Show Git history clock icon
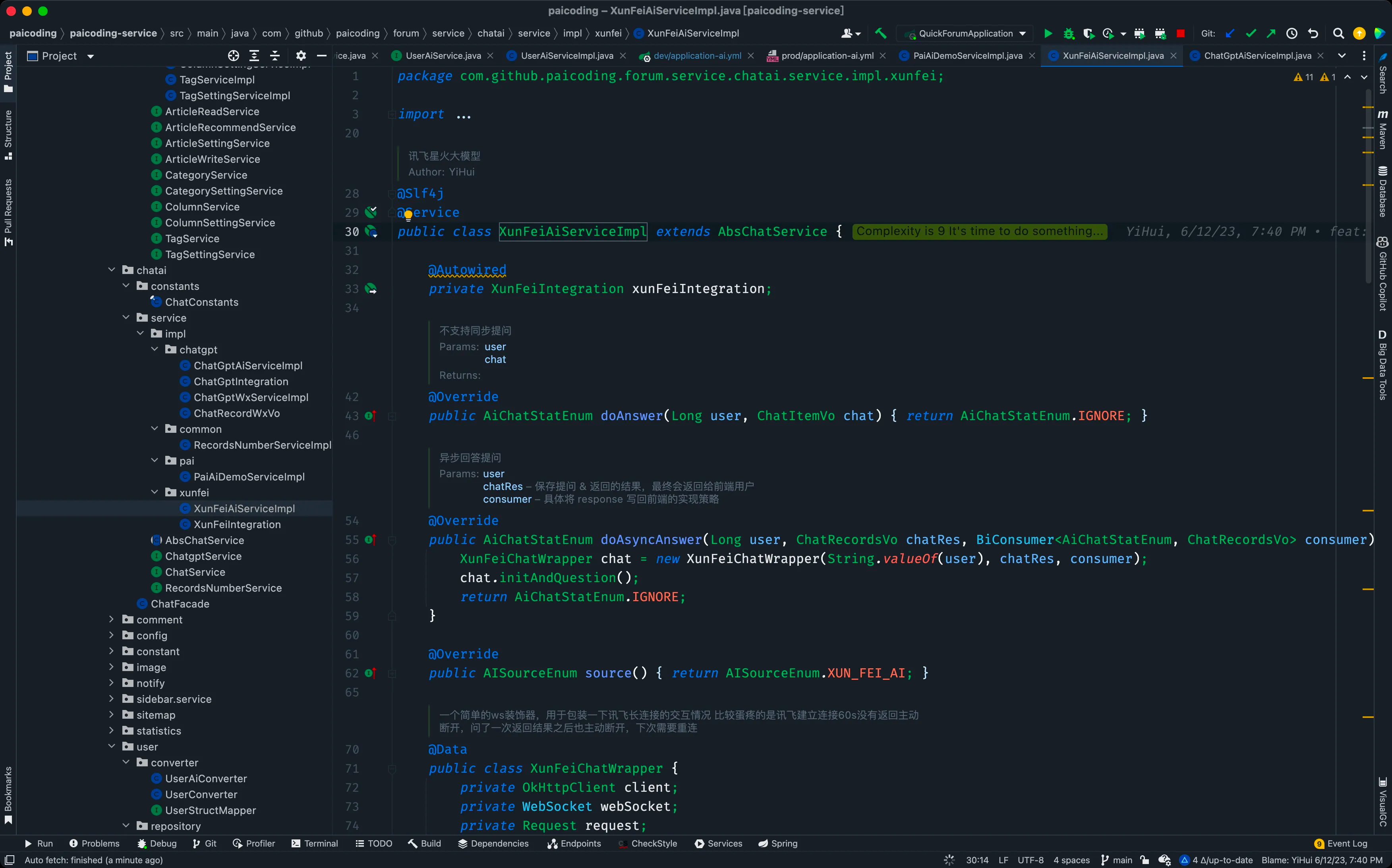This screenshot has height=868, width=1392. 1291,33
